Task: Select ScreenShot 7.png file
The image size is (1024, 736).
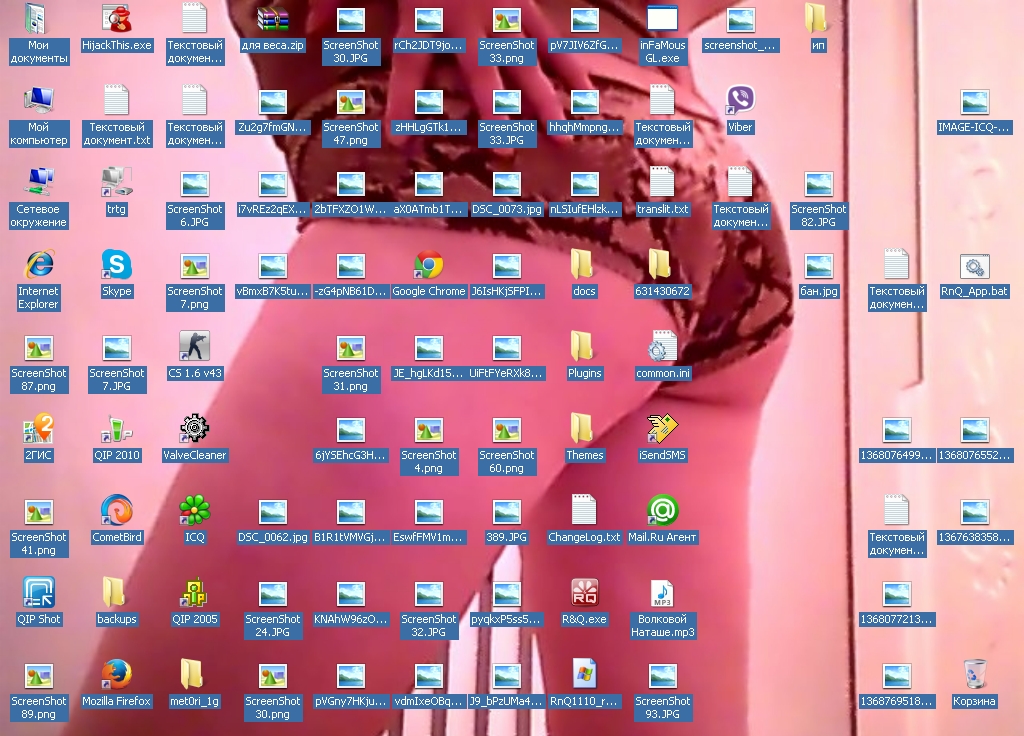Action: [x=195, y=265]
